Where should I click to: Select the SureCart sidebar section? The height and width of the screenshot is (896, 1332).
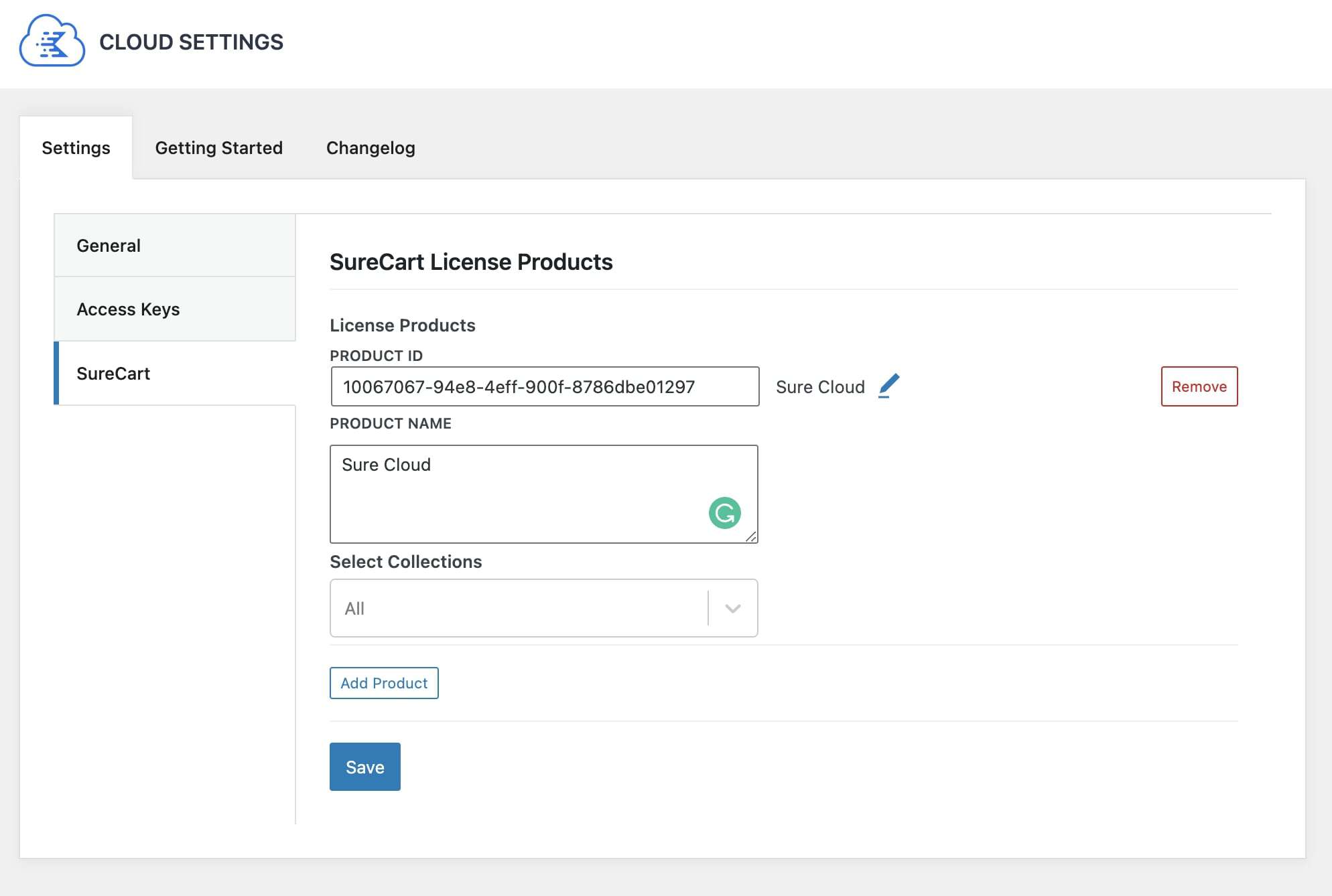tap(175, 374)
